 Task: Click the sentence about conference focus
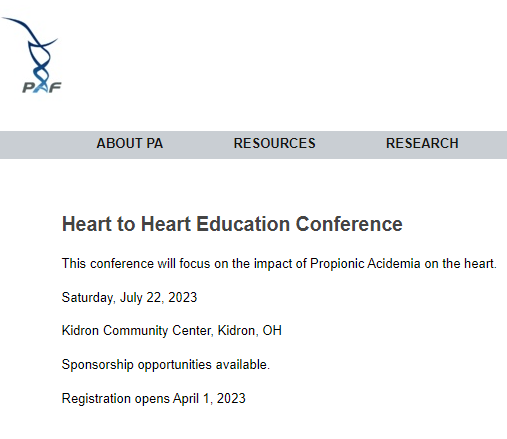(279, 264)
